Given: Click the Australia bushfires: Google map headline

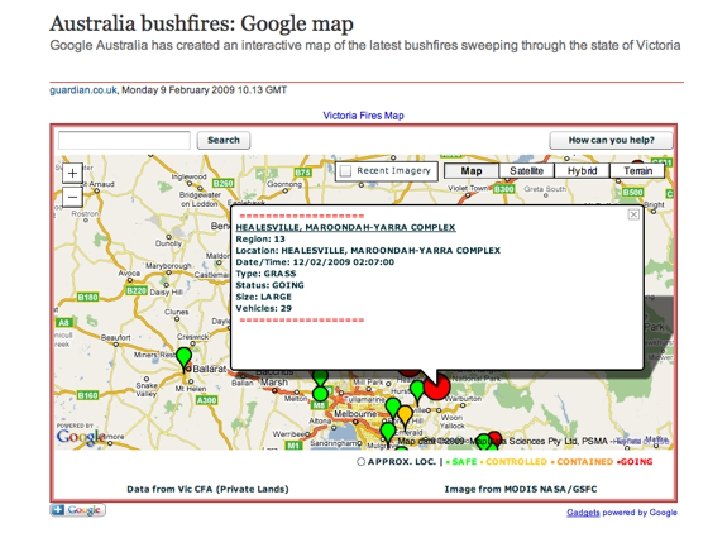Looking at the screenshot, I should (202, 24).
